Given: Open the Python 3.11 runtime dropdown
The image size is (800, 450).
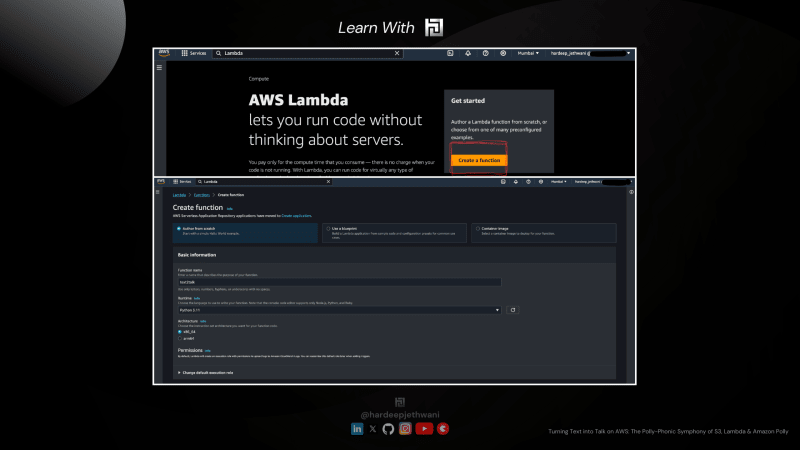Looking at the screenshot, I should 339,310.
